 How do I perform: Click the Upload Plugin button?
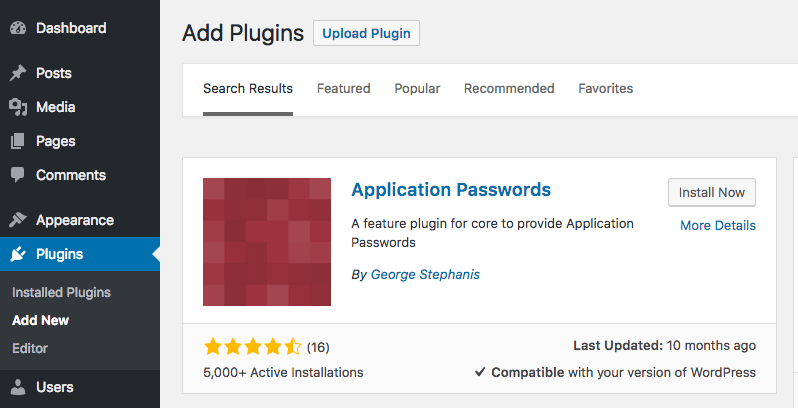click(x=366, y=33)
